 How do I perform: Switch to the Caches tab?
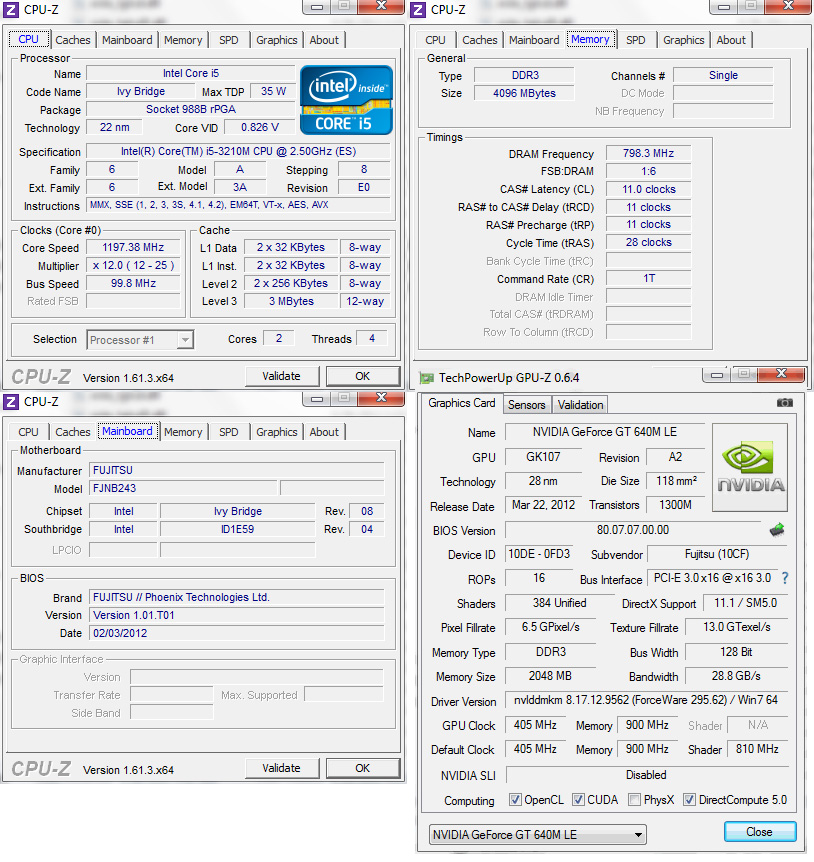click(73, 39)
